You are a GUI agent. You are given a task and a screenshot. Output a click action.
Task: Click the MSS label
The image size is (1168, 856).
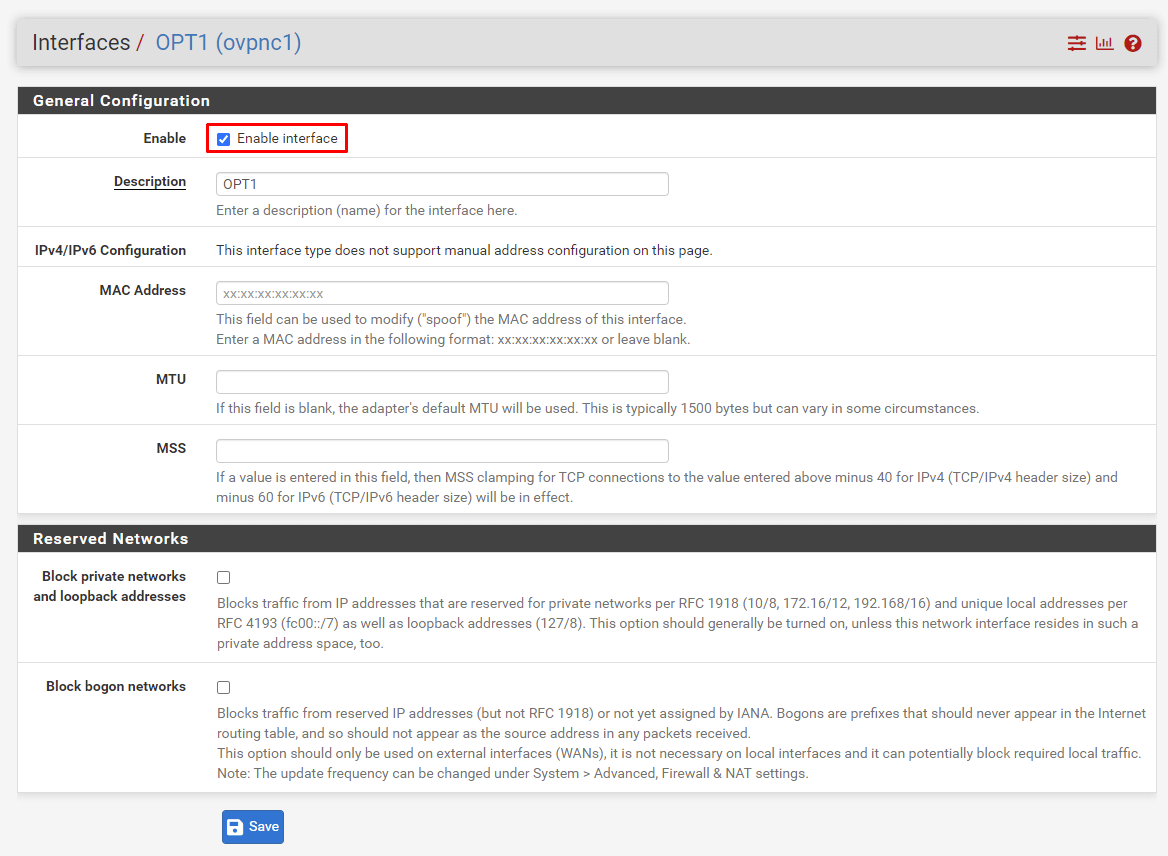(171, 448)
